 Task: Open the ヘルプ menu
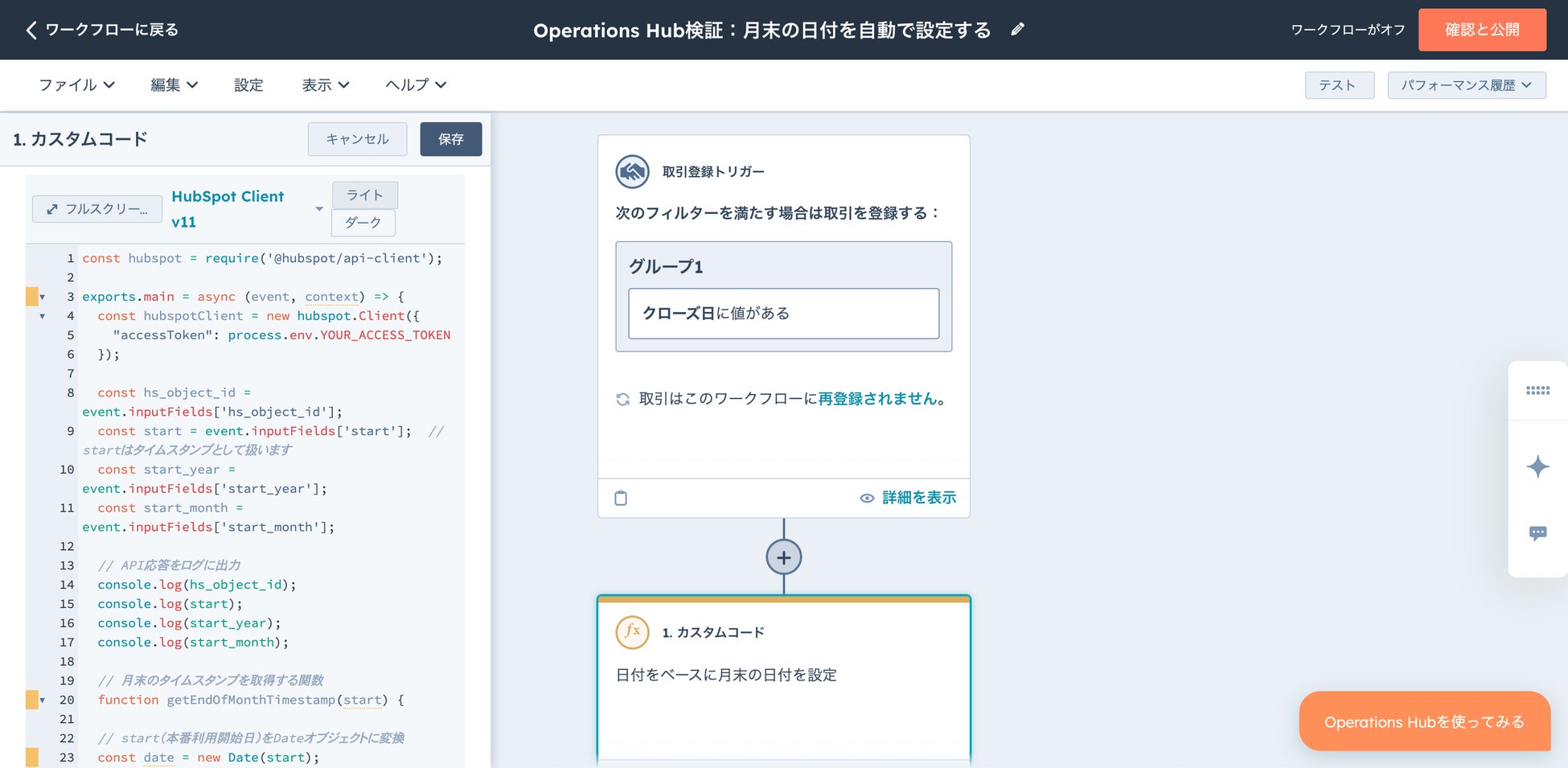(416, 85)
